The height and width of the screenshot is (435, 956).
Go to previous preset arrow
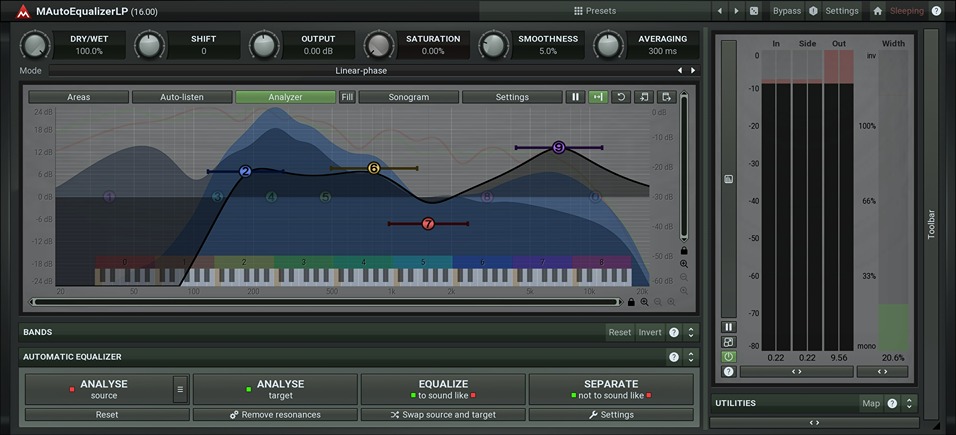click(719, 11)
